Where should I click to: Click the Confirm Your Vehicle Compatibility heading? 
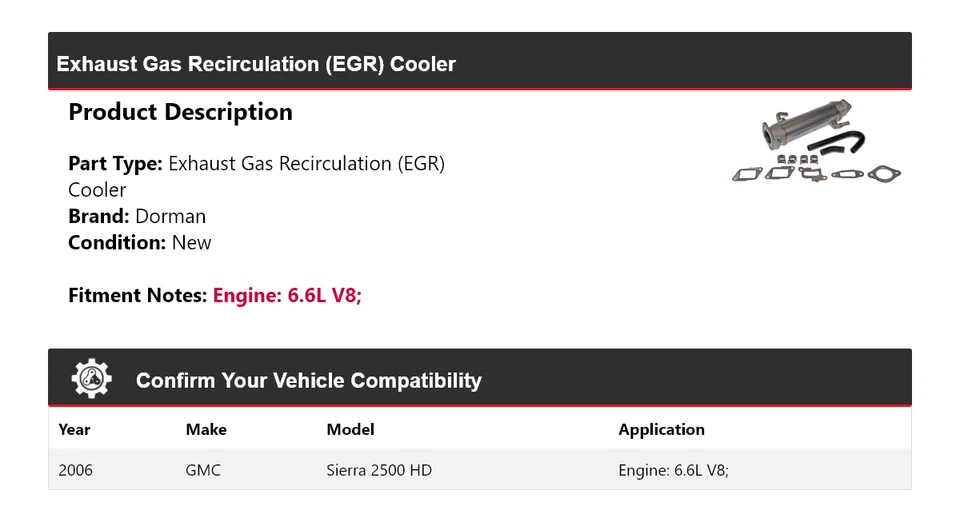pyautogui.click(x=308, y=381)
